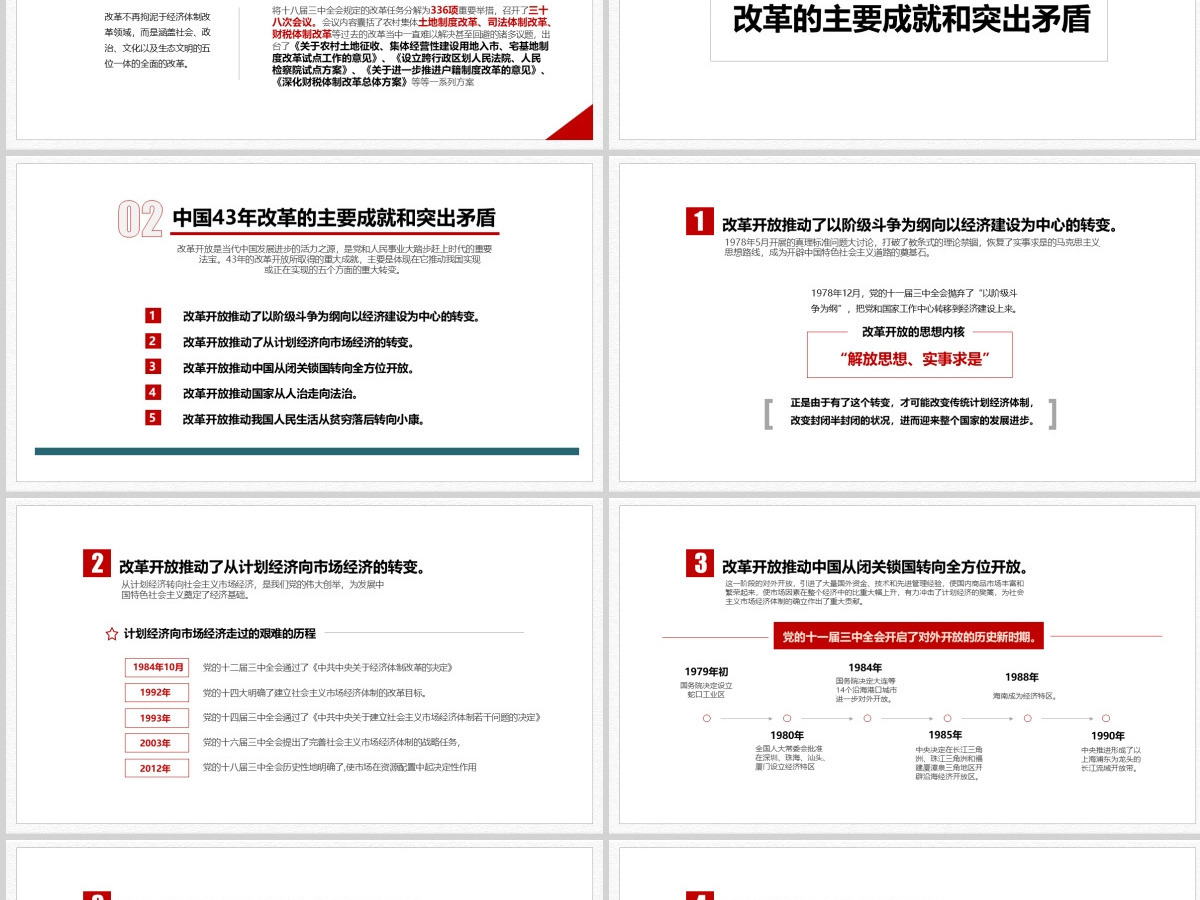Screen dimensions: 1200x900
Task: Click the large red 1 badge beside the 以经济建设为中心 heading
Action: coord(700,221)
